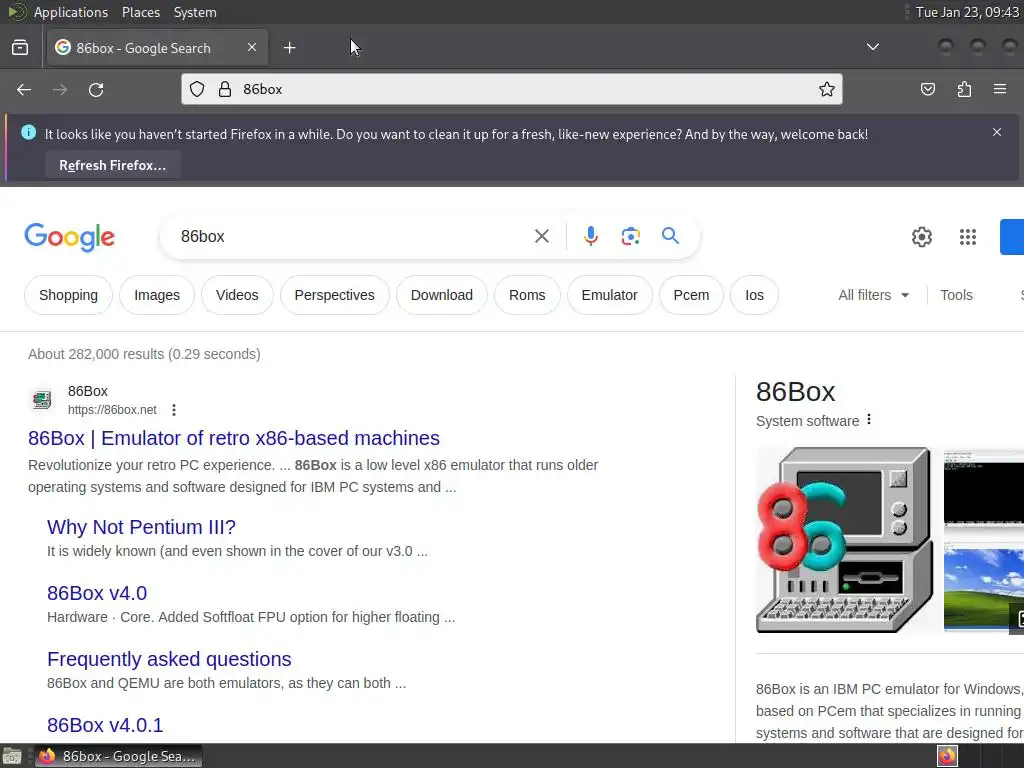Switch to Images results
Viewport: 1024px width, 768px height.
tap(157, 295)
